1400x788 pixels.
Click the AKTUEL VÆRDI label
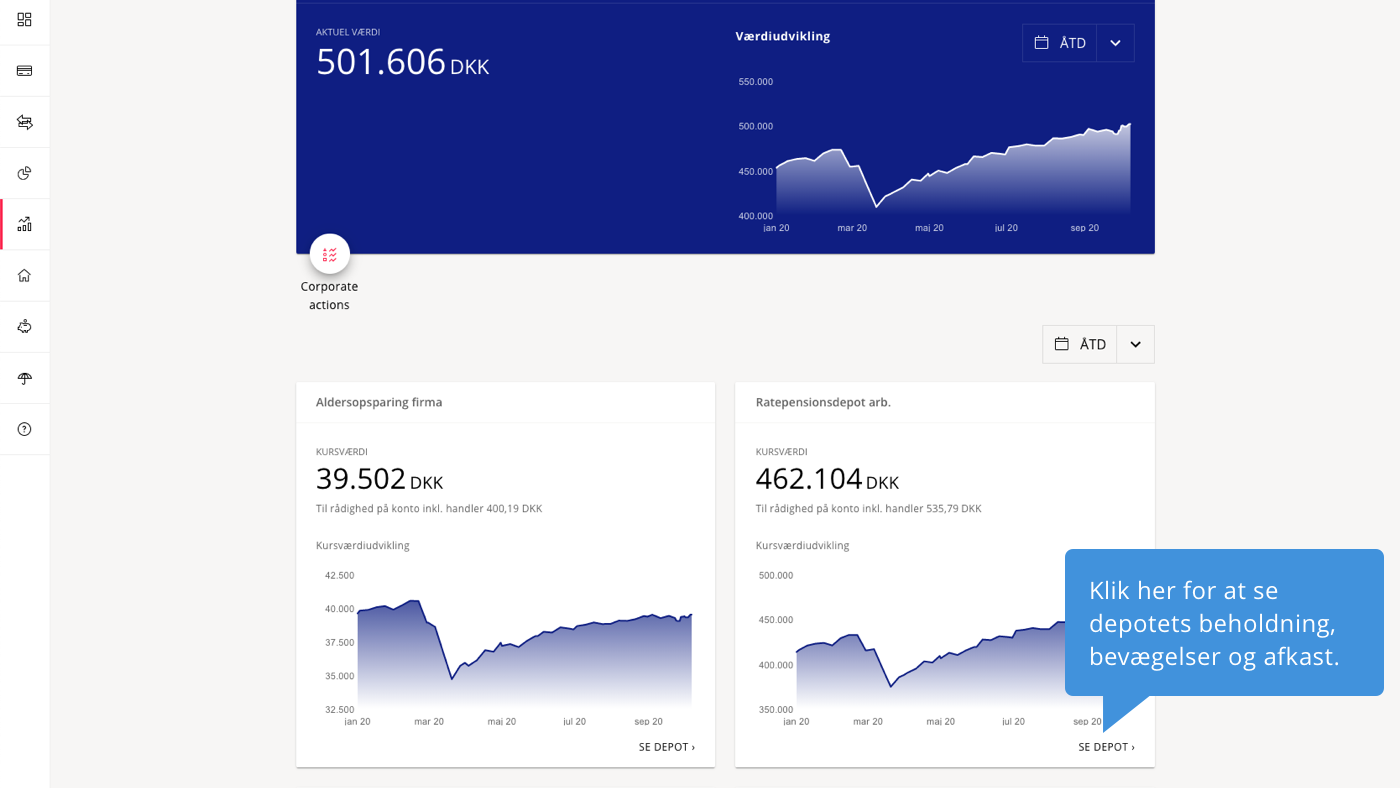point(348,32)
